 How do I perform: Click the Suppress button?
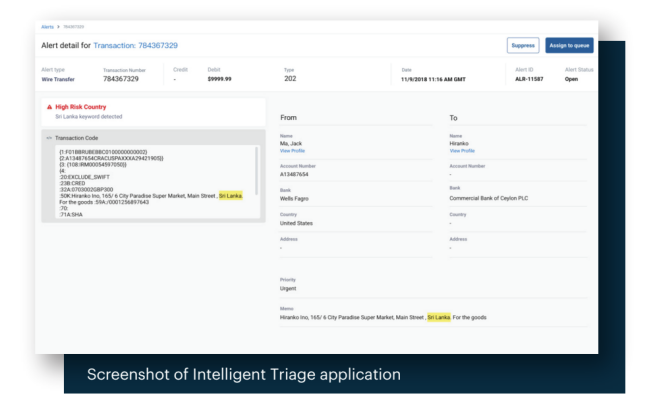click(x=522, y=45)
